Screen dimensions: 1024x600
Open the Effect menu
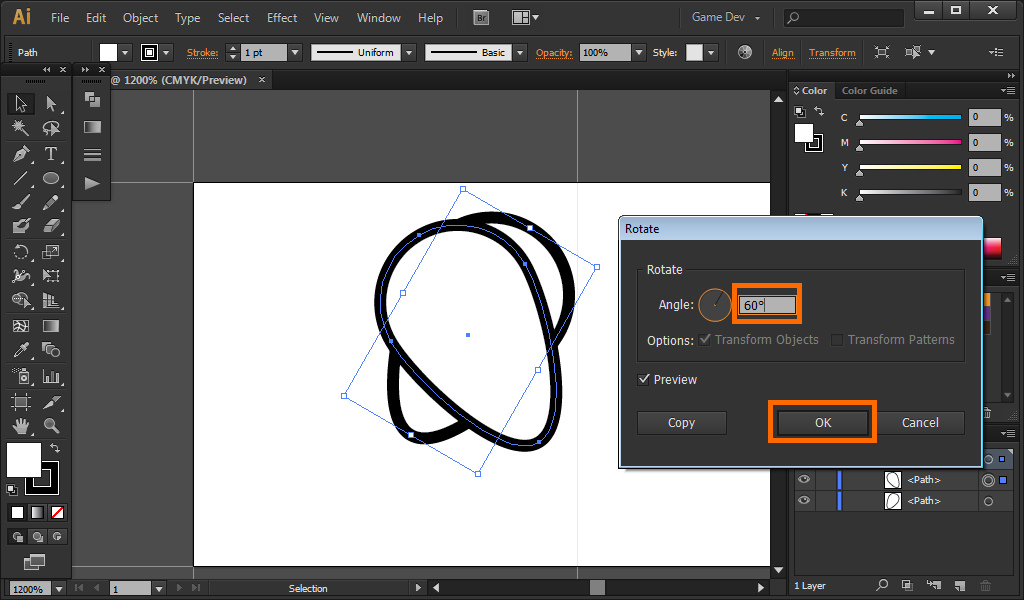tap(282, 18)
